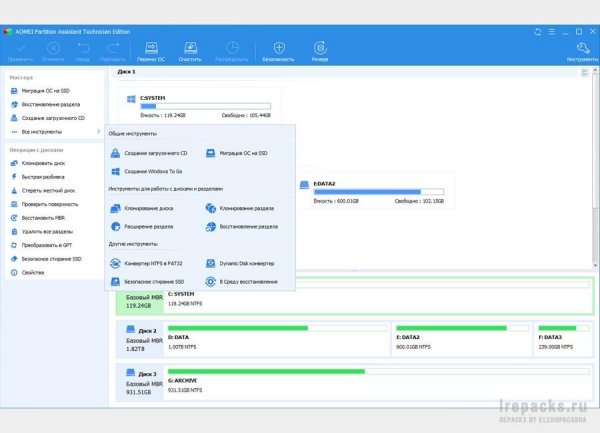The image size is (600, 433).
Task: Click the Применить checkmark toolbar icon
Action: pyautogui.click(x=21, y=52)
